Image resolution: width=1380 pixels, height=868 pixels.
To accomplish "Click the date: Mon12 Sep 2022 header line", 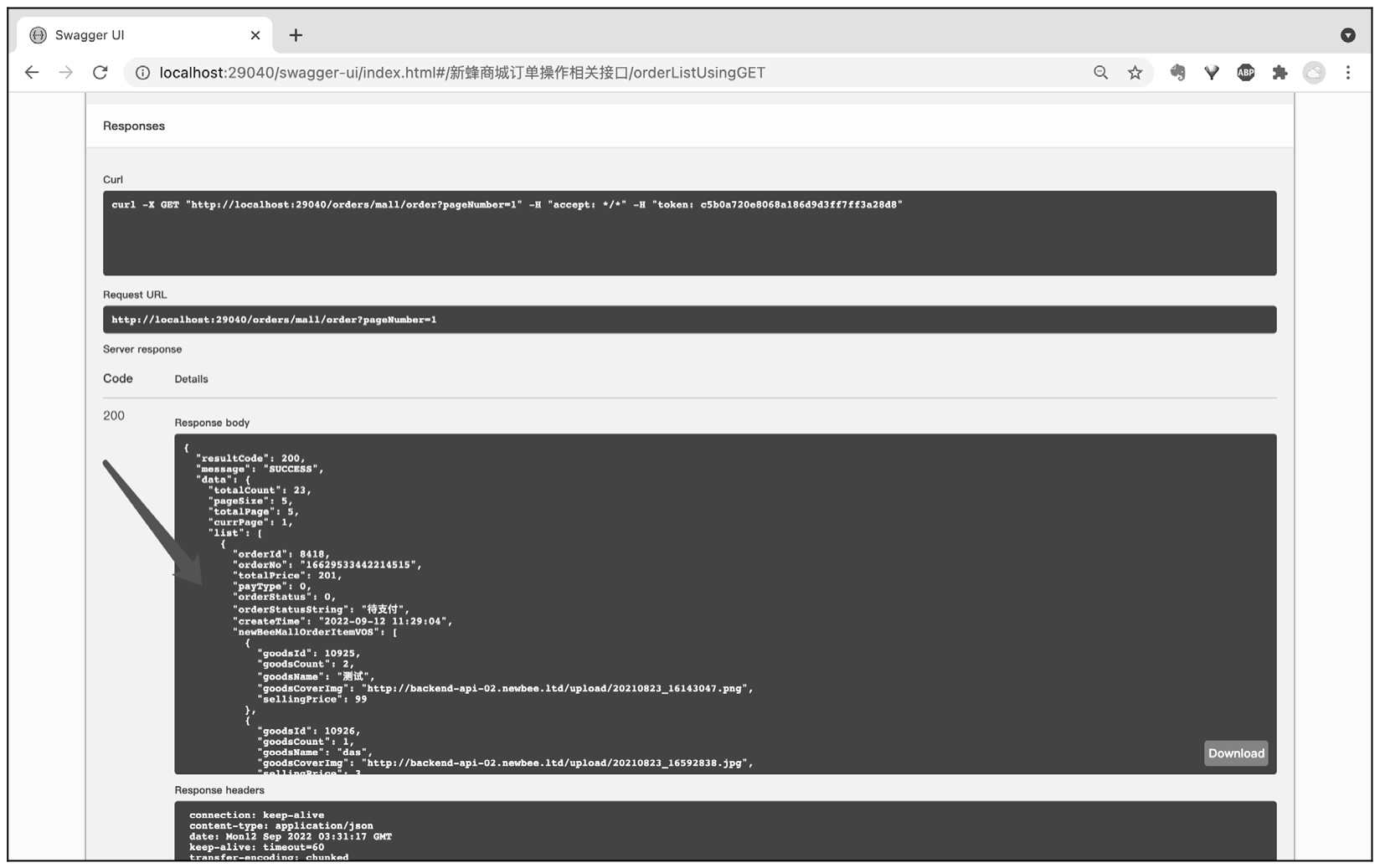I will (291, 836).
